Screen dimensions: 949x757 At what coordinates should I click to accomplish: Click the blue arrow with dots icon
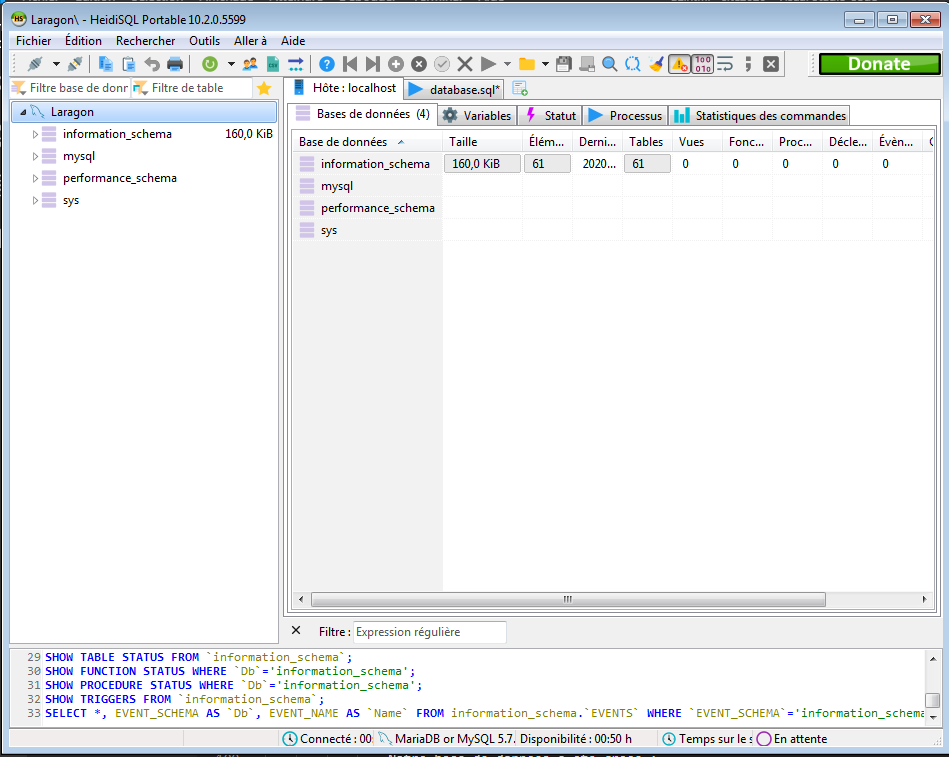[x=296, y=64]
